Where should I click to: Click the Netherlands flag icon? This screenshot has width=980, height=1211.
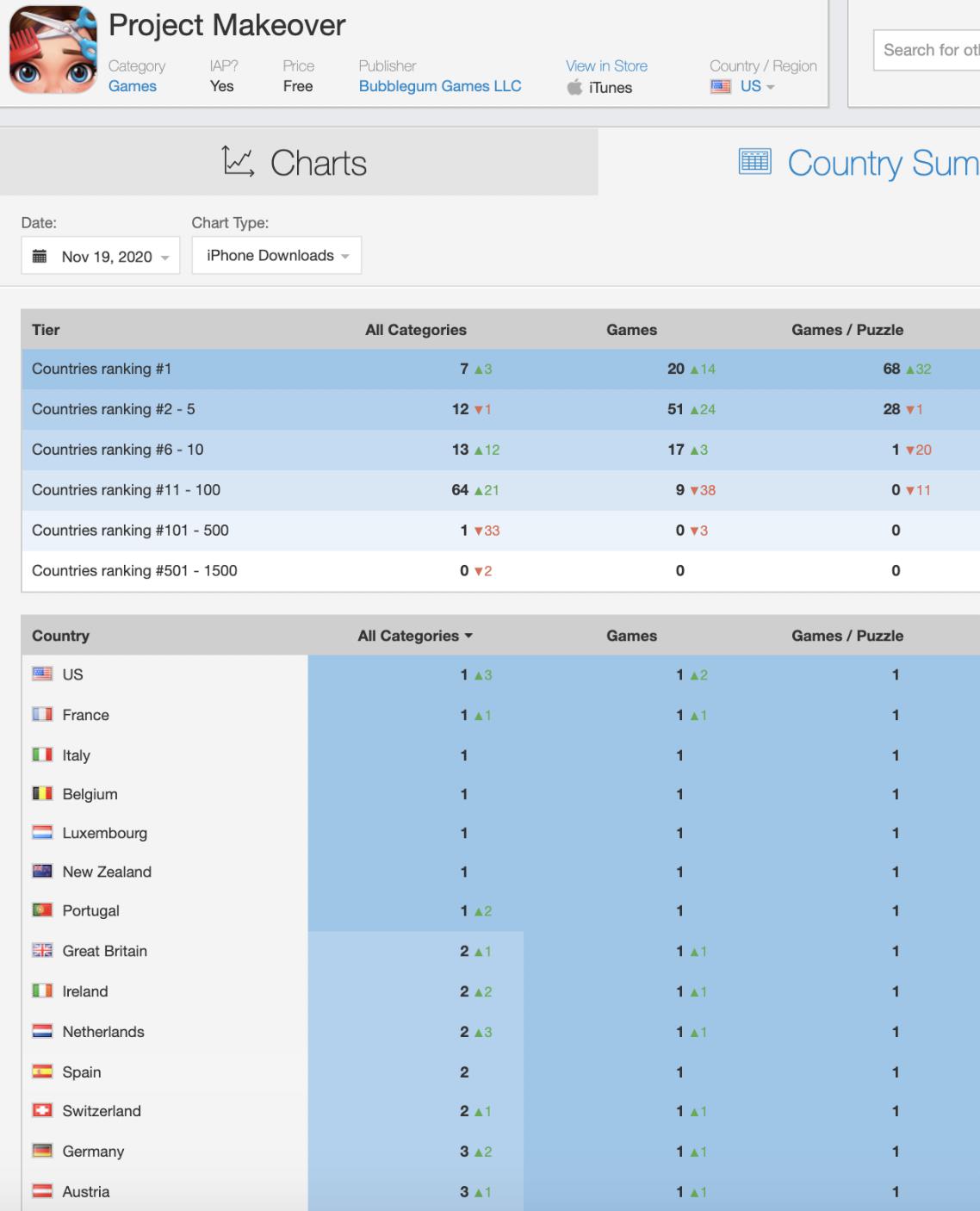click(42, 1031)
